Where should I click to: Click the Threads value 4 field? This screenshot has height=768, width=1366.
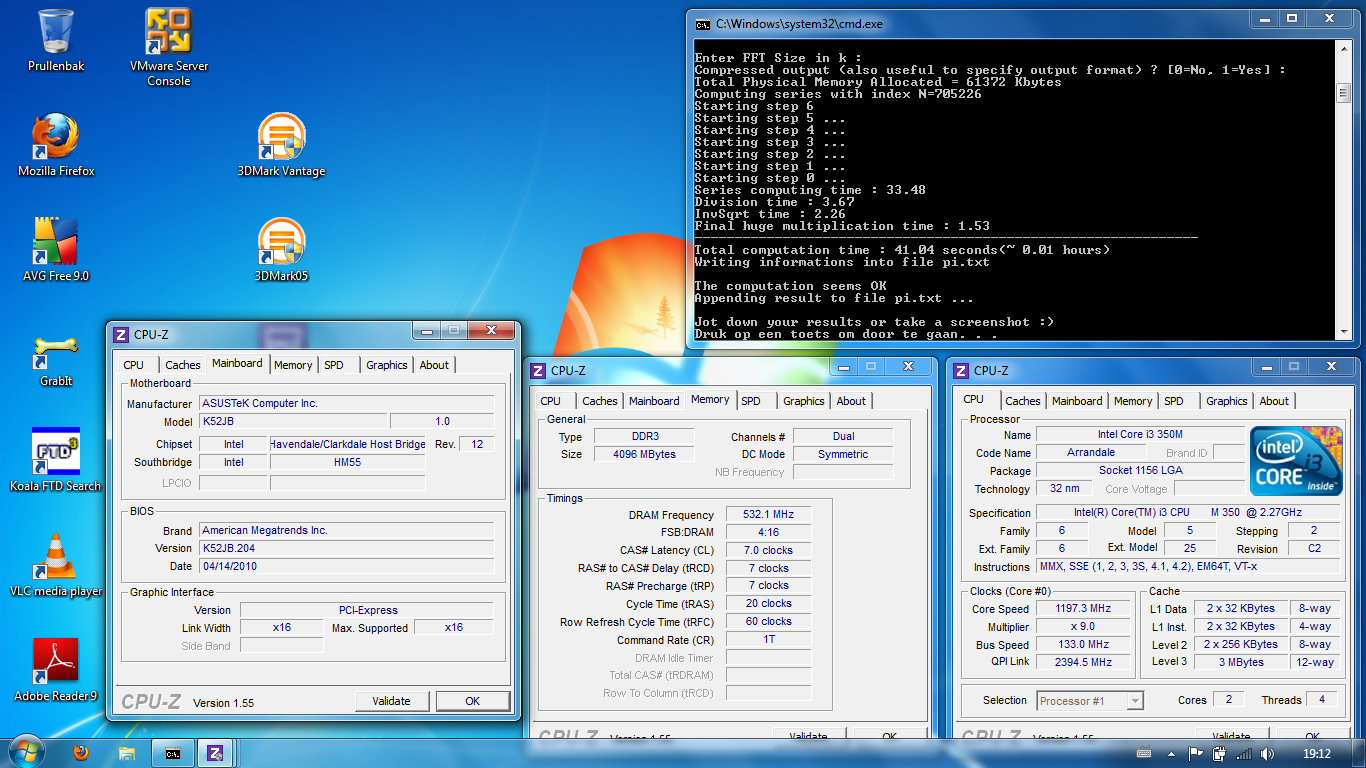click(1321, 700)
